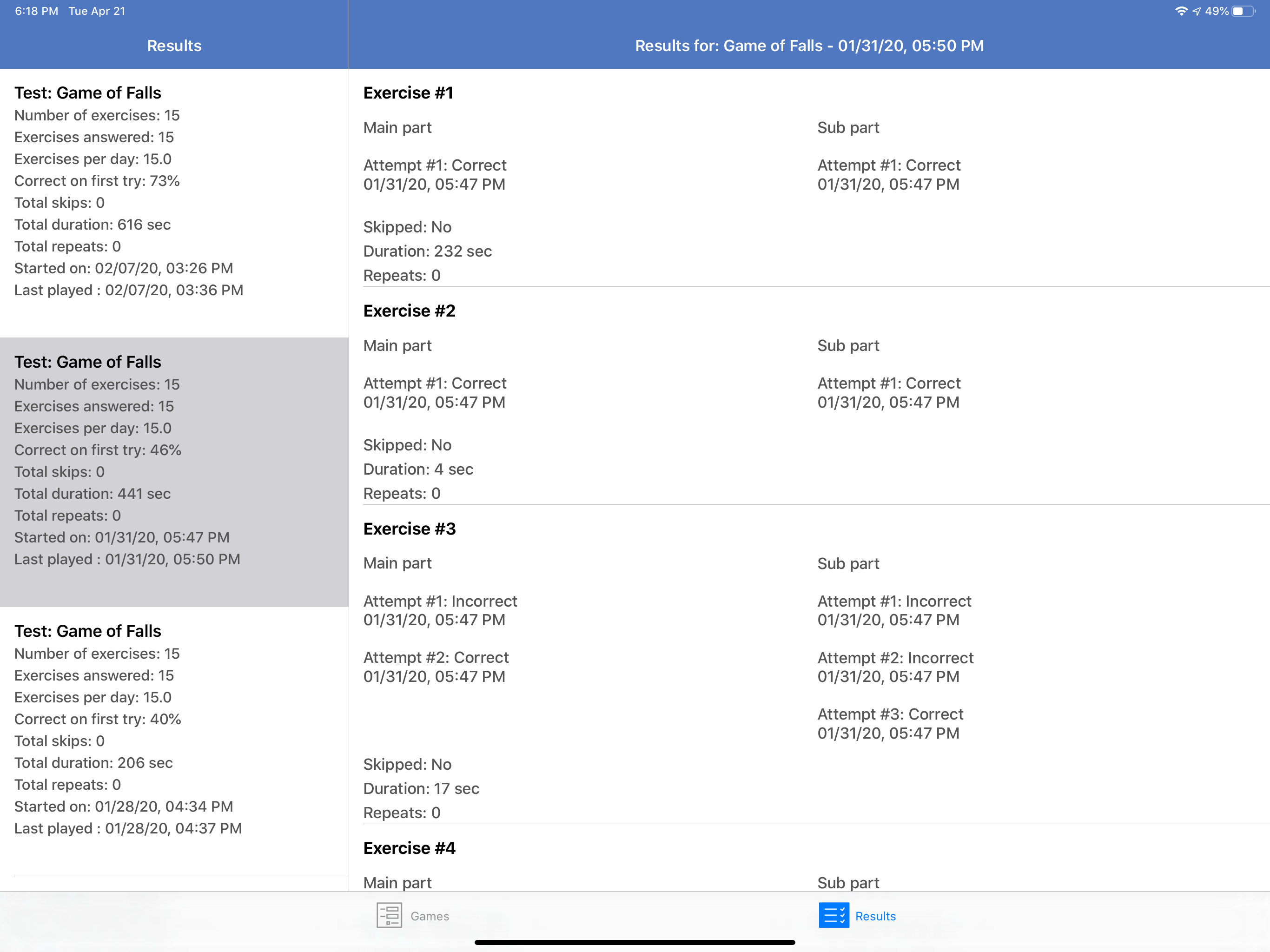Screen dimensions: 1270x952
Task: Select test started 02/07/20, 03:26 PM
Action: pyautogui.click(x=174, y=203)
